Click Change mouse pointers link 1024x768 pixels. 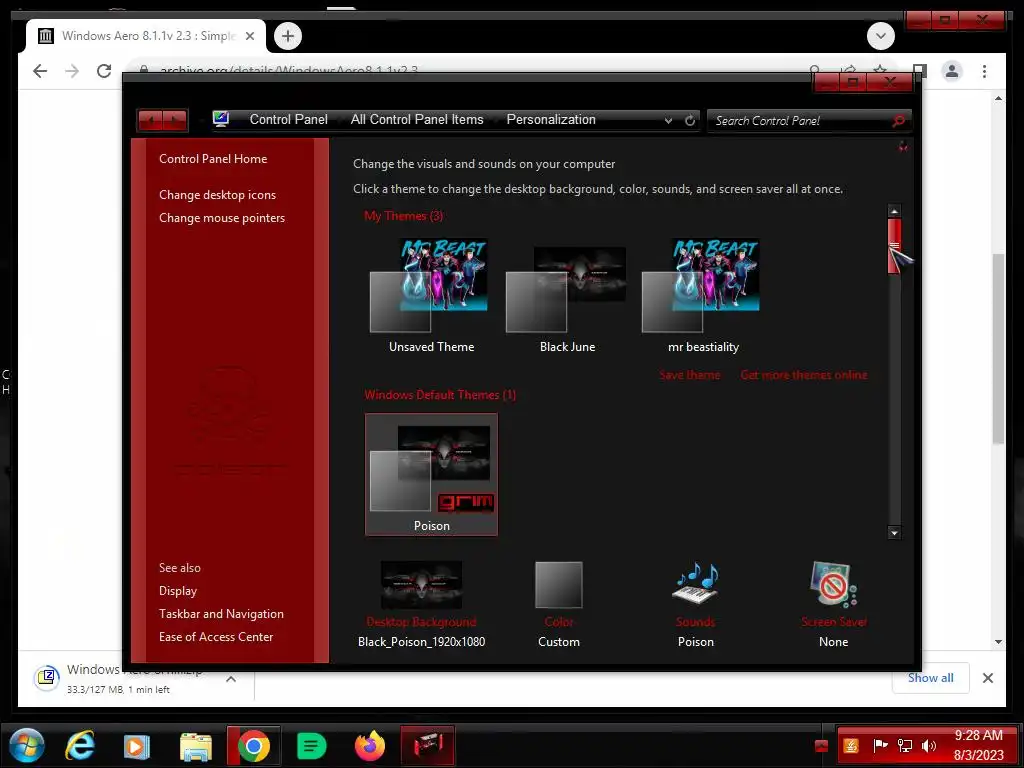pos(222,217)
